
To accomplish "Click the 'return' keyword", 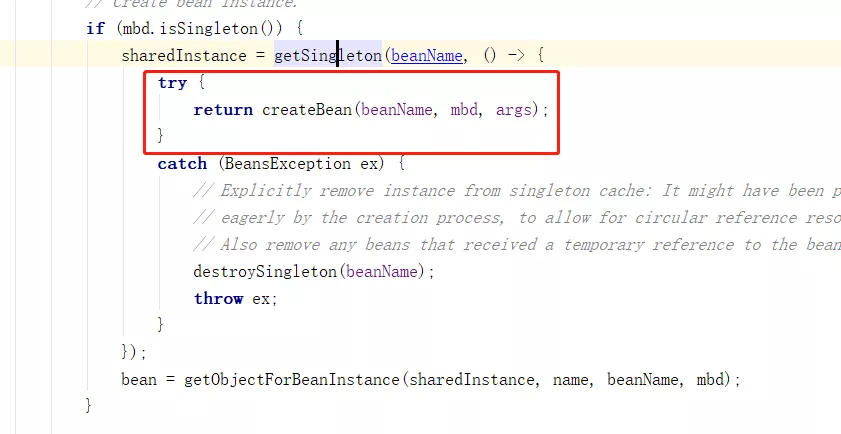I will [222, 110].
